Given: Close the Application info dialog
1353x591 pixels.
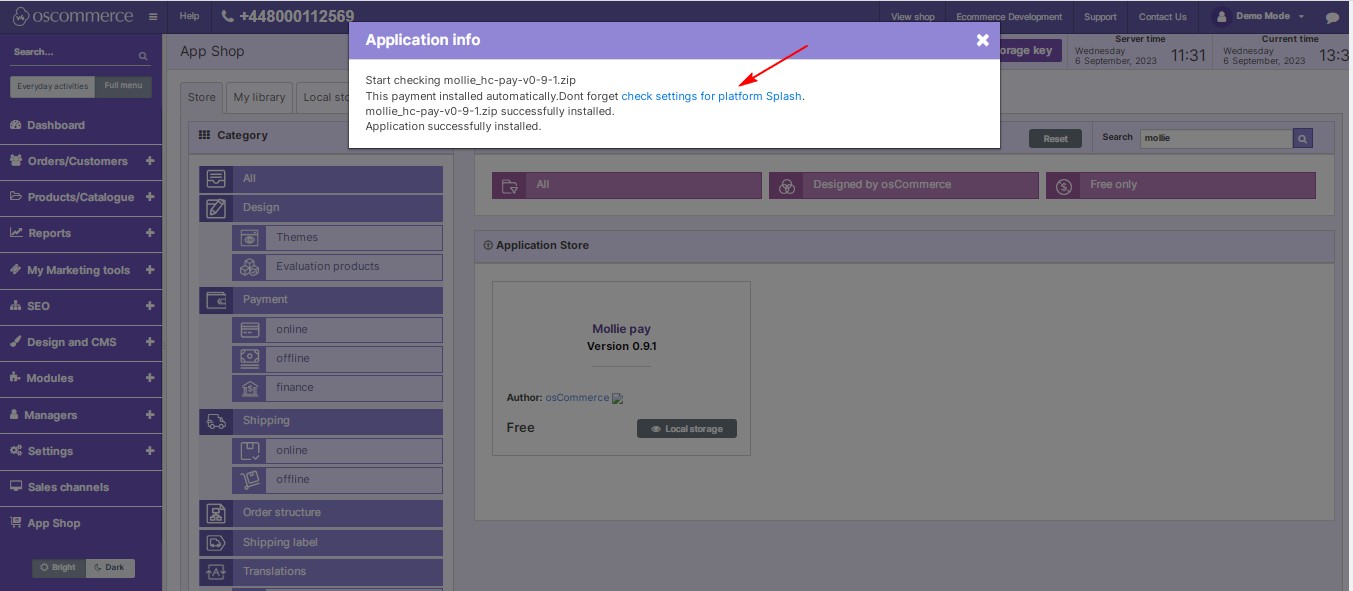Looking at the screenshot, I should (982, 40).
